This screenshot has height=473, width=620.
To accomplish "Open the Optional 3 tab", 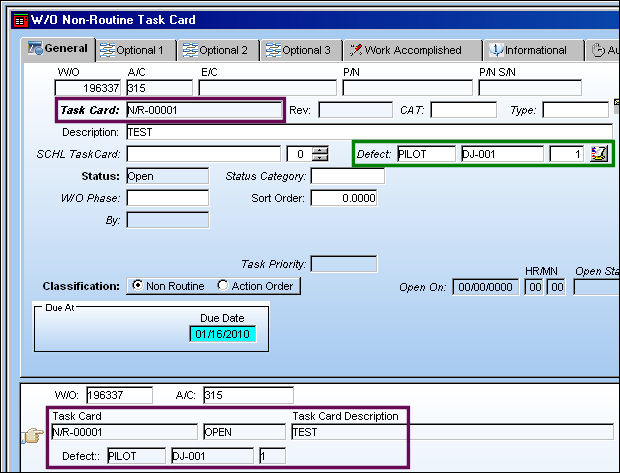I will 301,51.
